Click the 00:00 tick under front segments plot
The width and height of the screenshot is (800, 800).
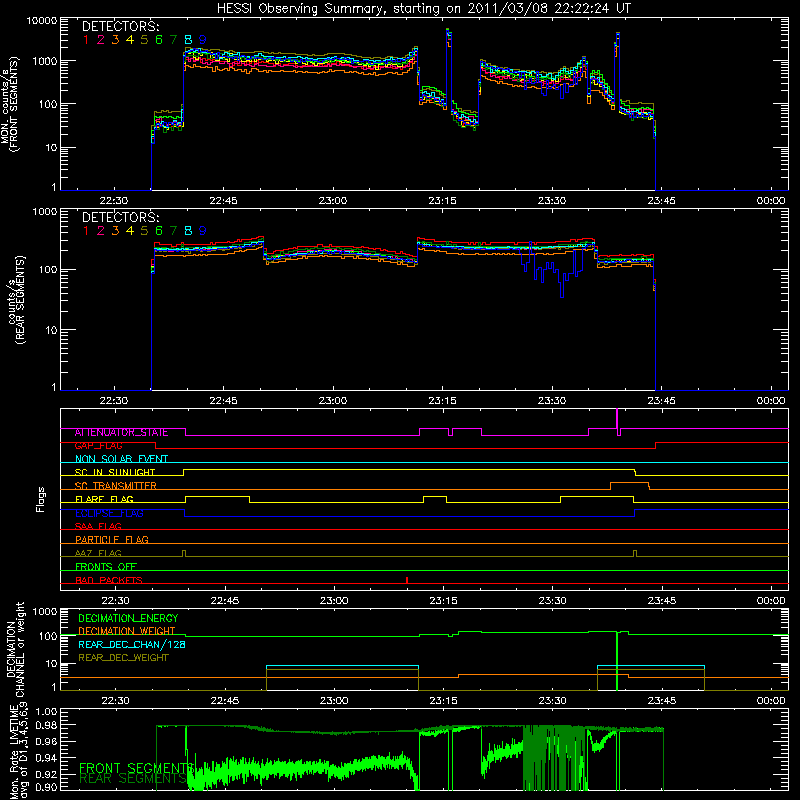click(x=771, y=201)
